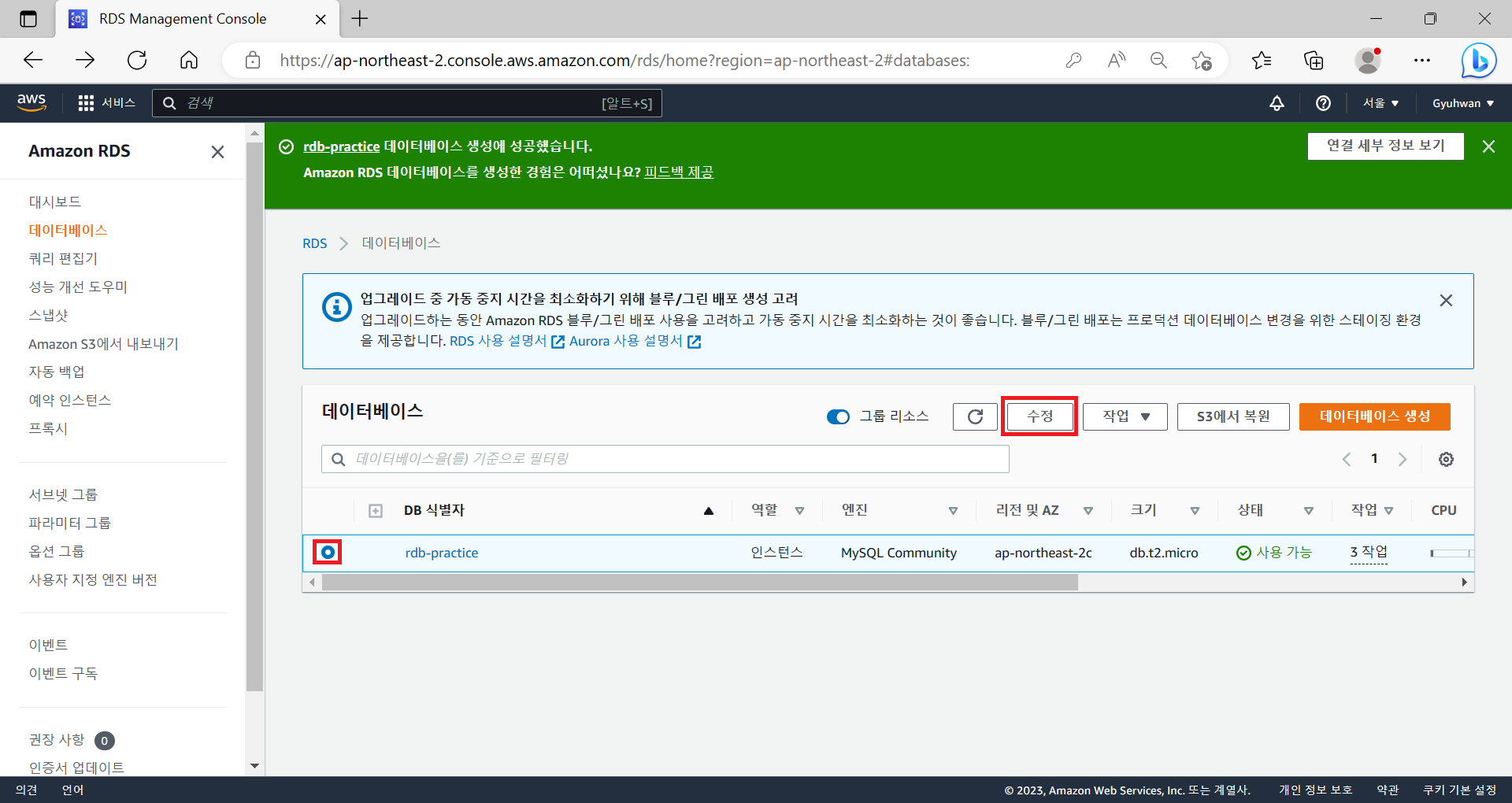The image size is (1512, 803).
Task: View site information lock icon
Action: pyautogui.click(x=253, y=60)
